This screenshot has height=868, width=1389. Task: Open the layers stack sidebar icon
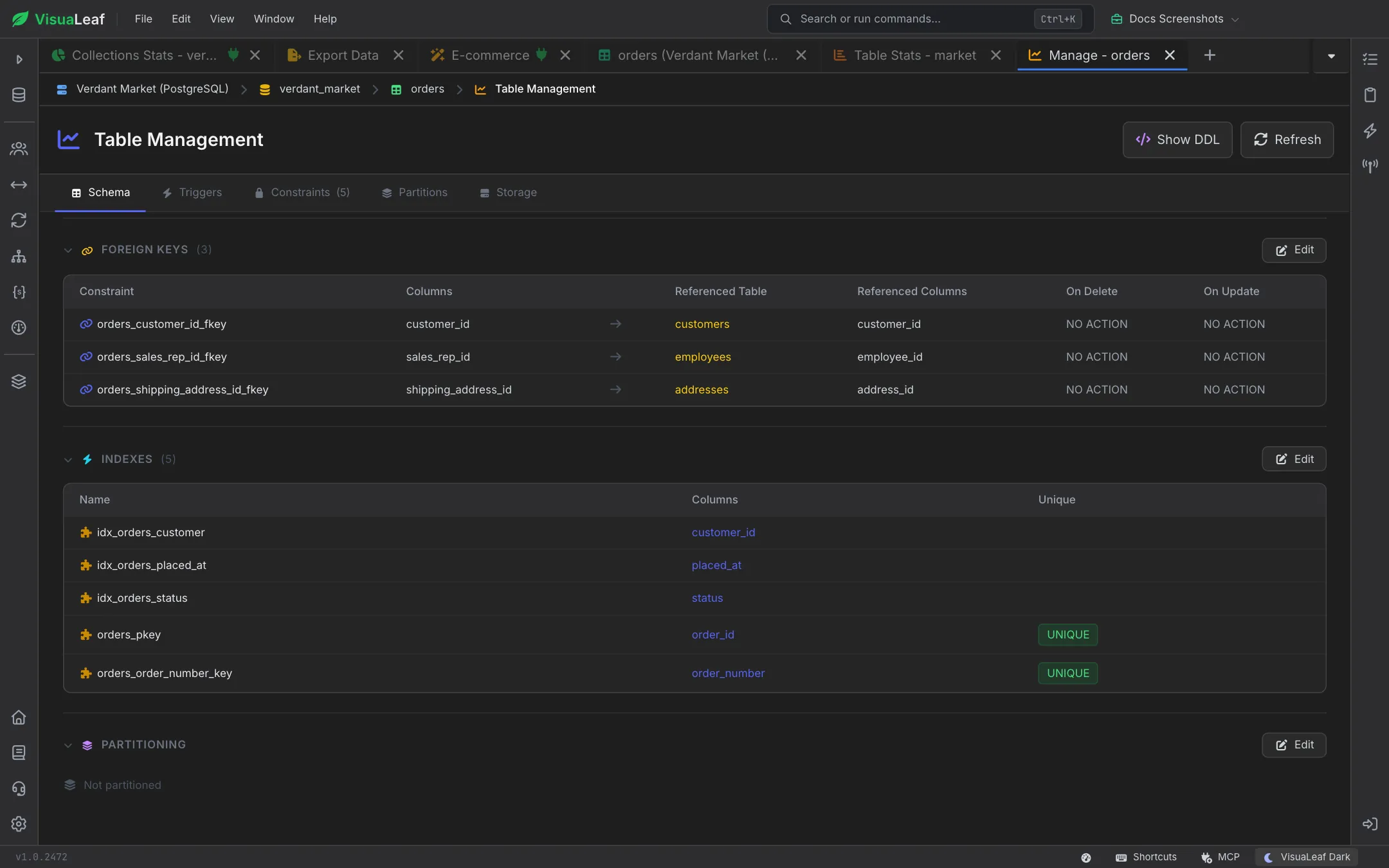tap(19, 381)
